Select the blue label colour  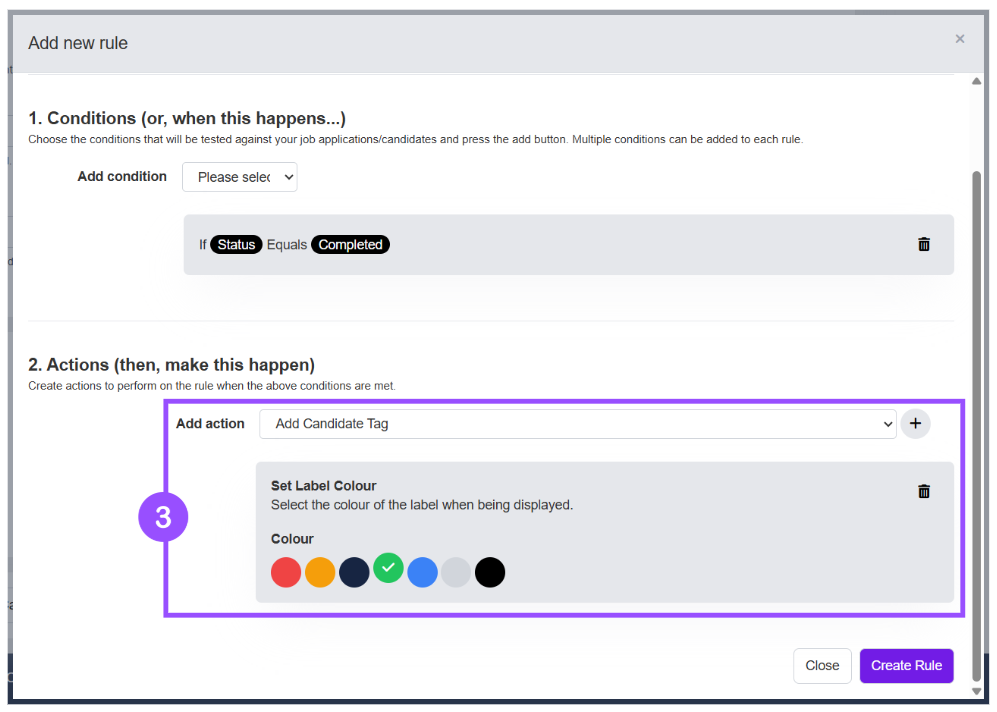point(422,572)
